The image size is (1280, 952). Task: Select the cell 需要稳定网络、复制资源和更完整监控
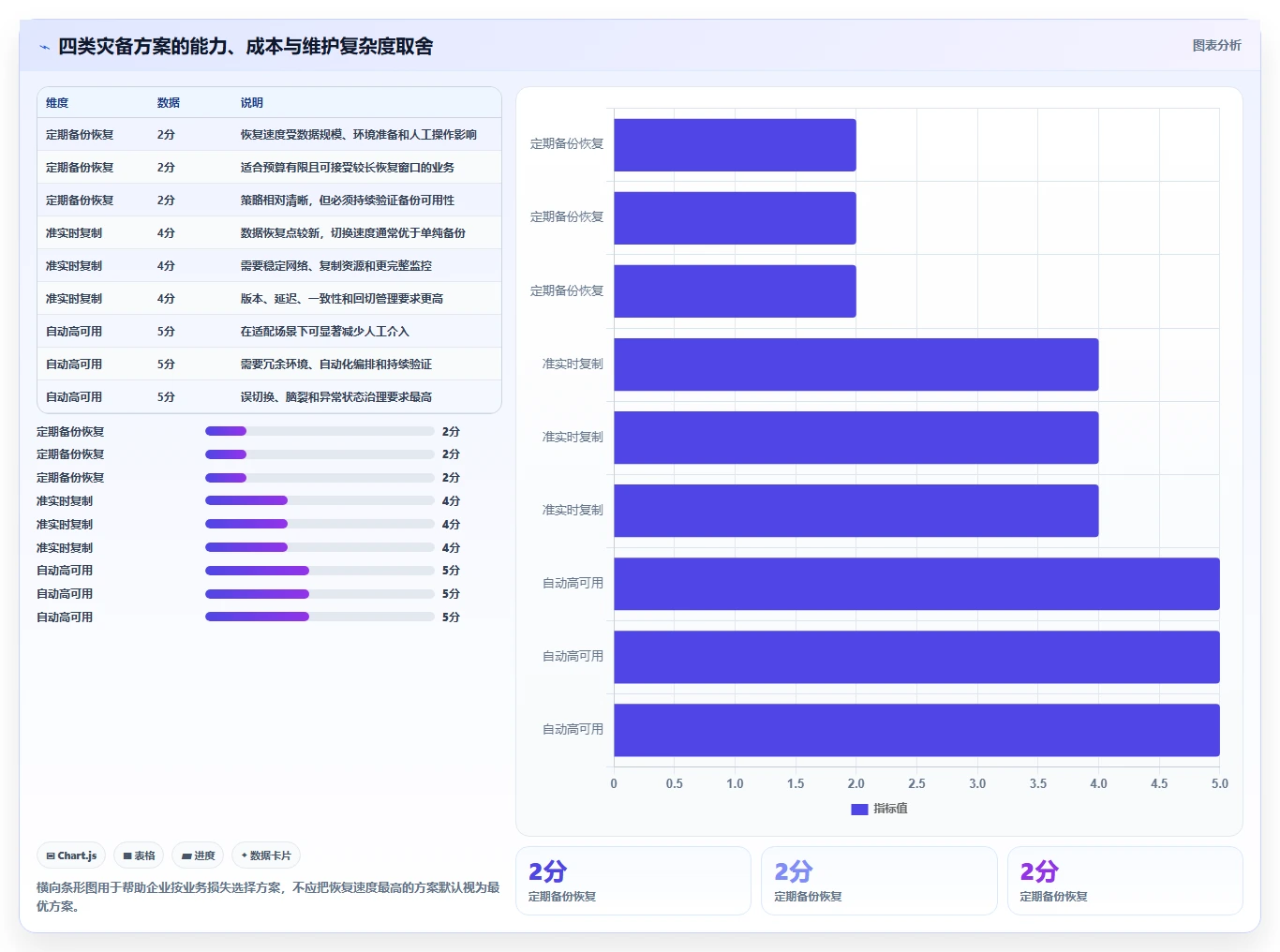click(336, 266)
